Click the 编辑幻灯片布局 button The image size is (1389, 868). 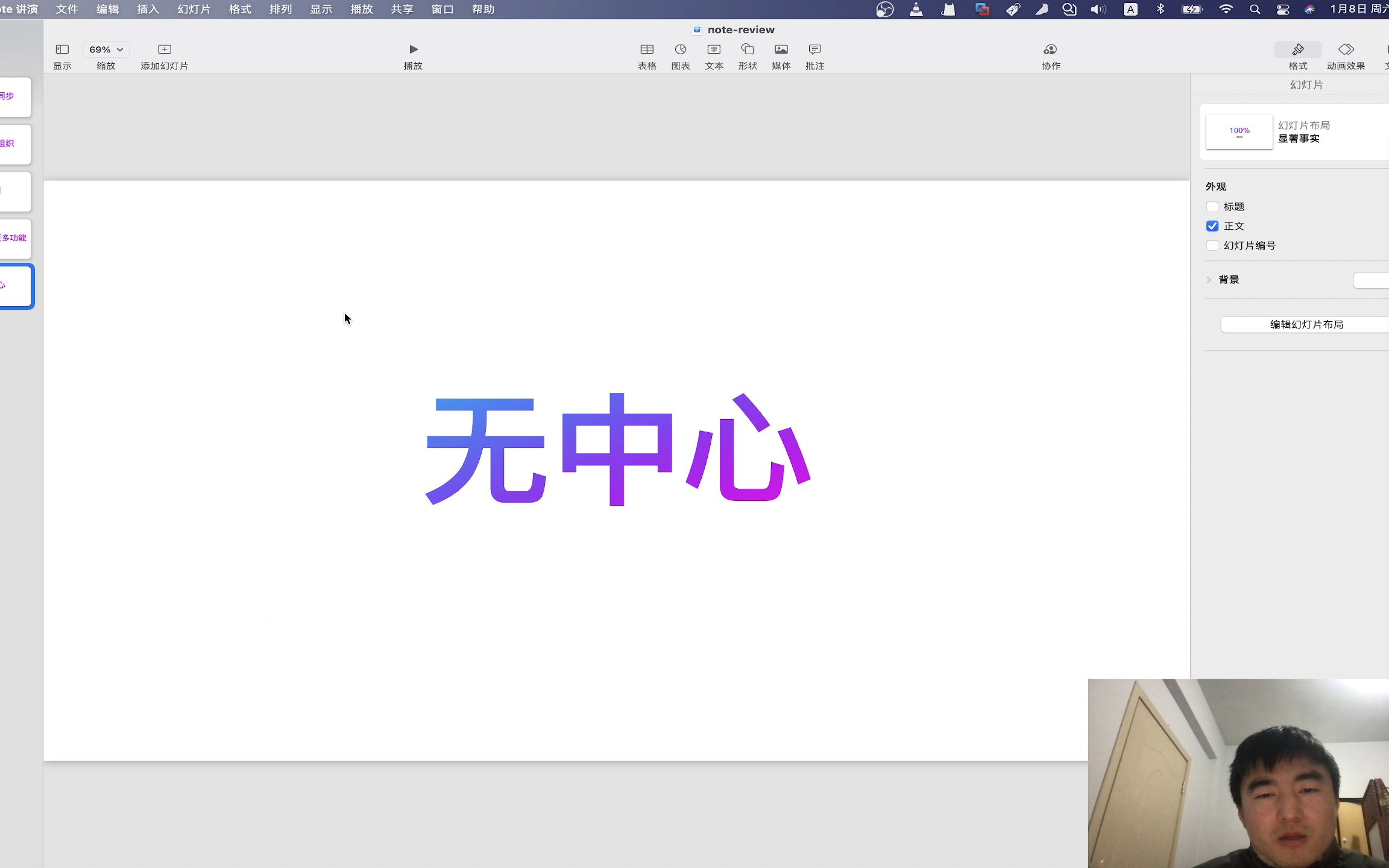coord(1306,324)
